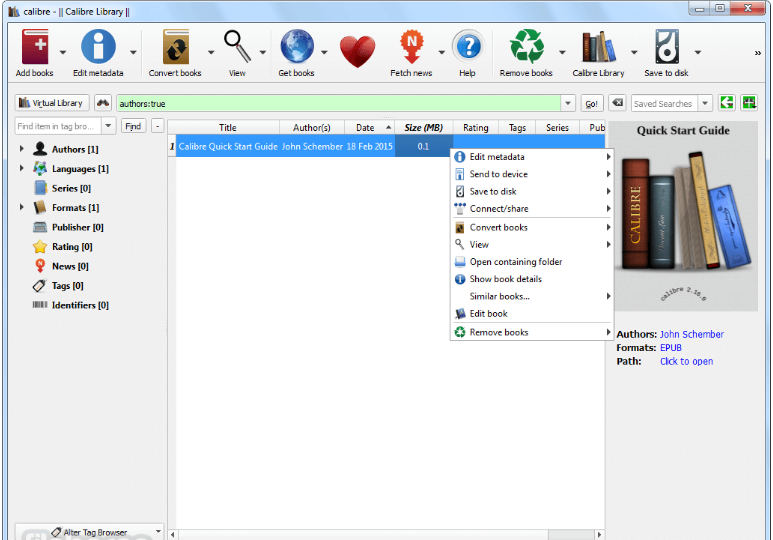Click the Go! search button
773x540 pixels.
(592, 104)
